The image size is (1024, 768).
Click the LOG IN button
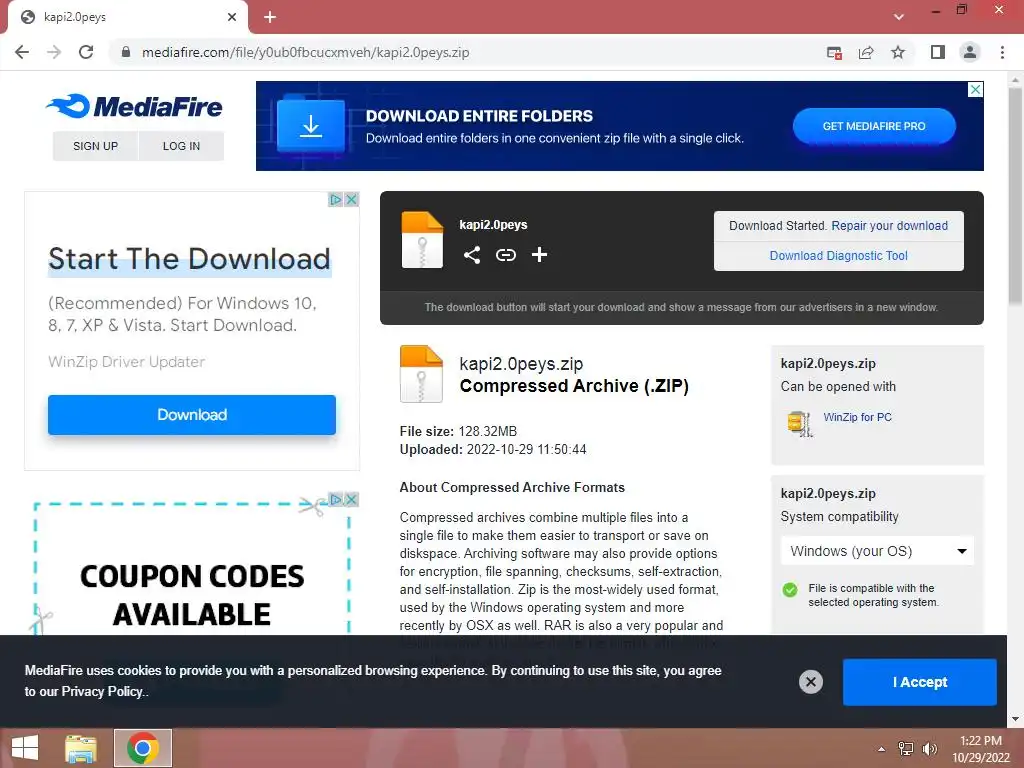182,146
